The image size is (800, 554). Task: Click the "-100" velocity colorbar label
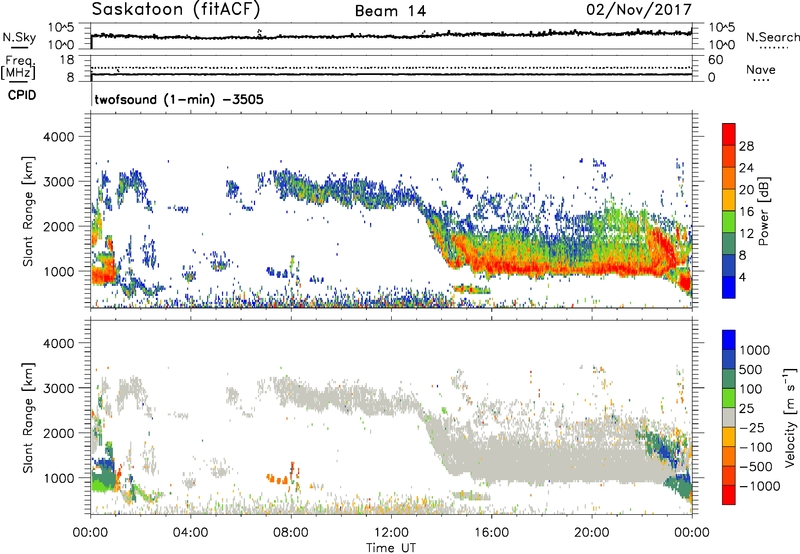(x=756, y=447)
